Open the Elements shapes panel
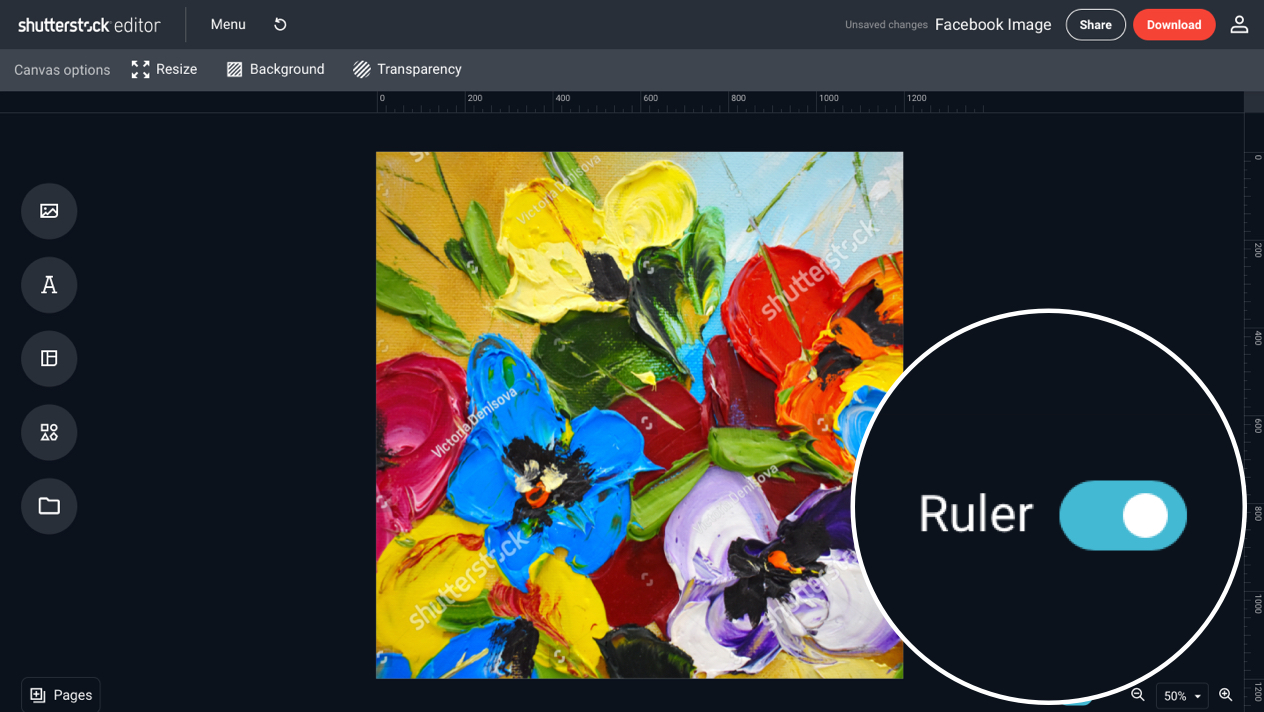This screenshot has width=1264, height=712. click(x=49, y=432)
